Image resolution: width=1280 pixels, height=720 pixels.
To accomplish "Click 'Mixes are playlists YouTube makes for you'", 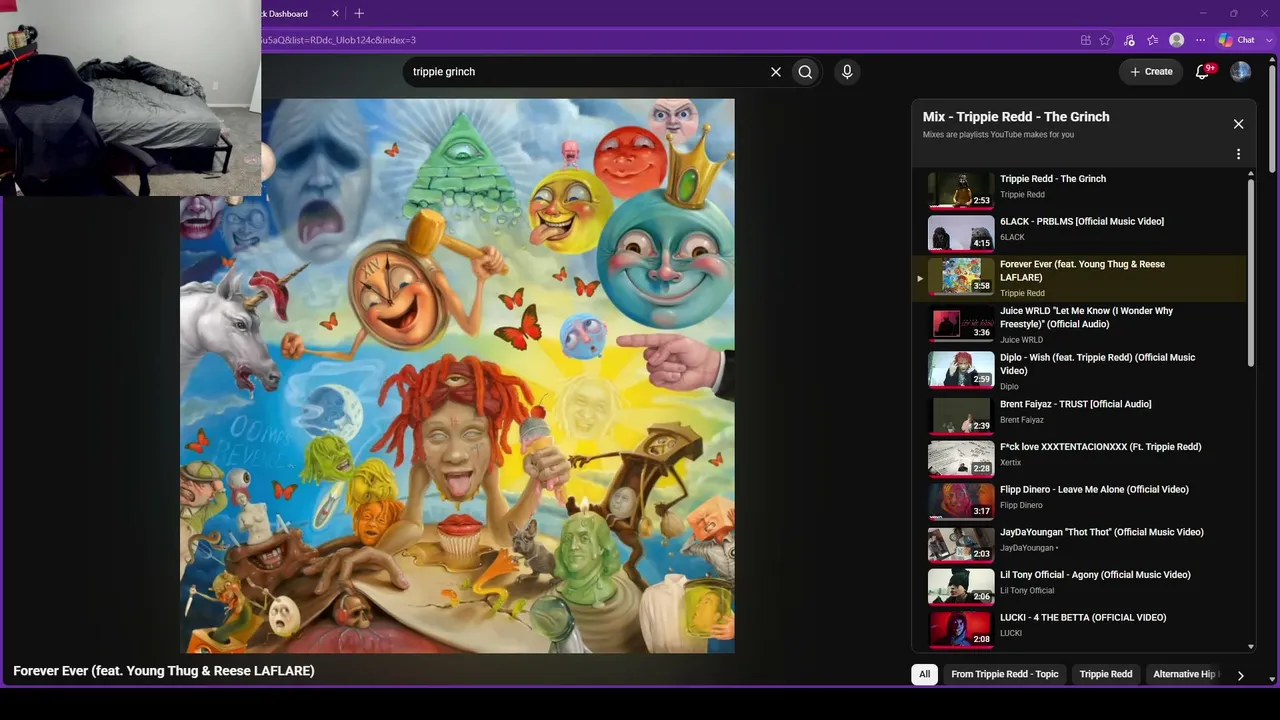I will click(998, 135).
